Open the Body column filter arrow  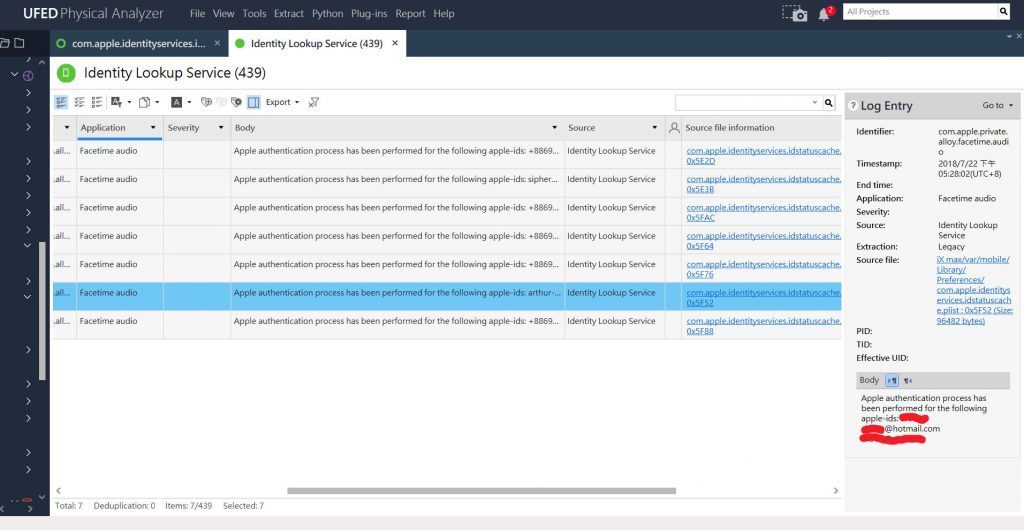tap(554, 128)
